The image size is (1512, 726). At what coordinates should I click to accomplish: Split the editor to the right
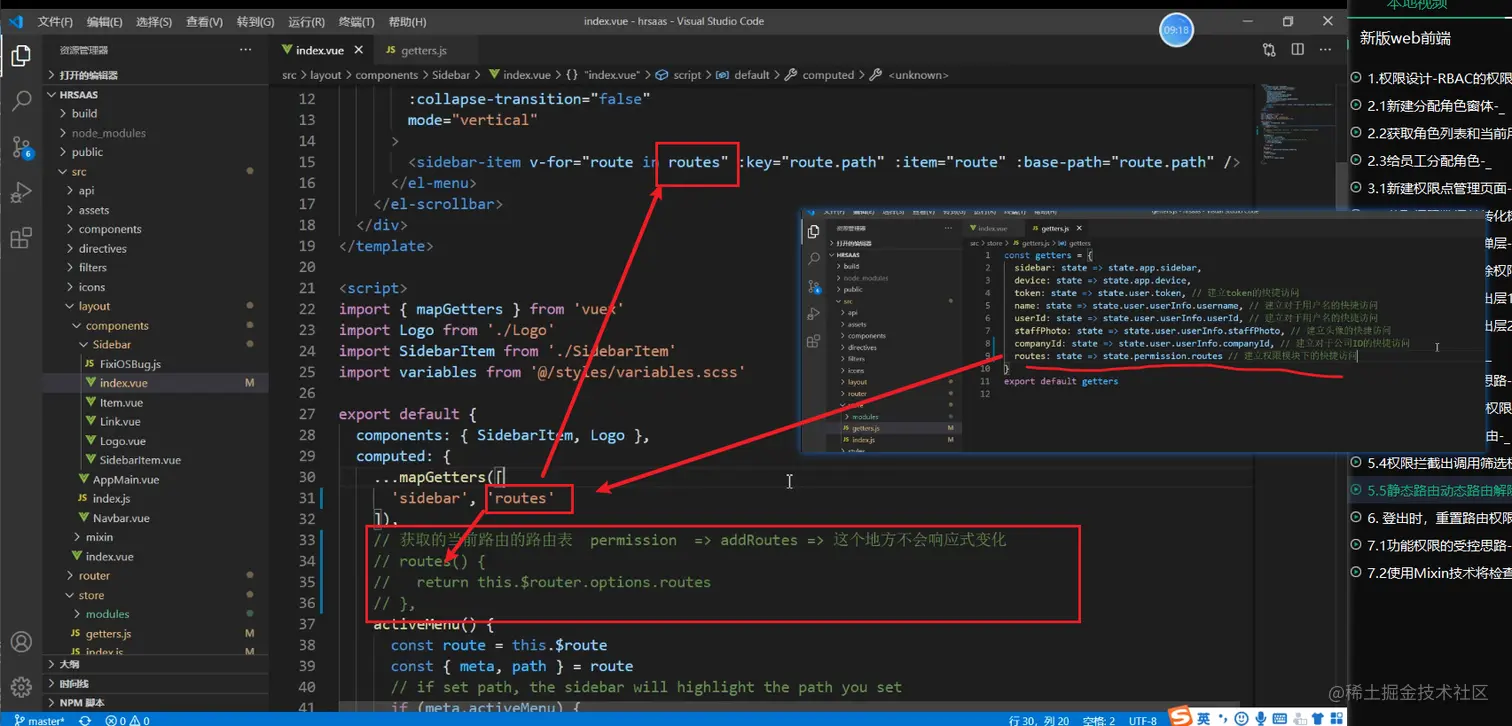point(1298,50)
